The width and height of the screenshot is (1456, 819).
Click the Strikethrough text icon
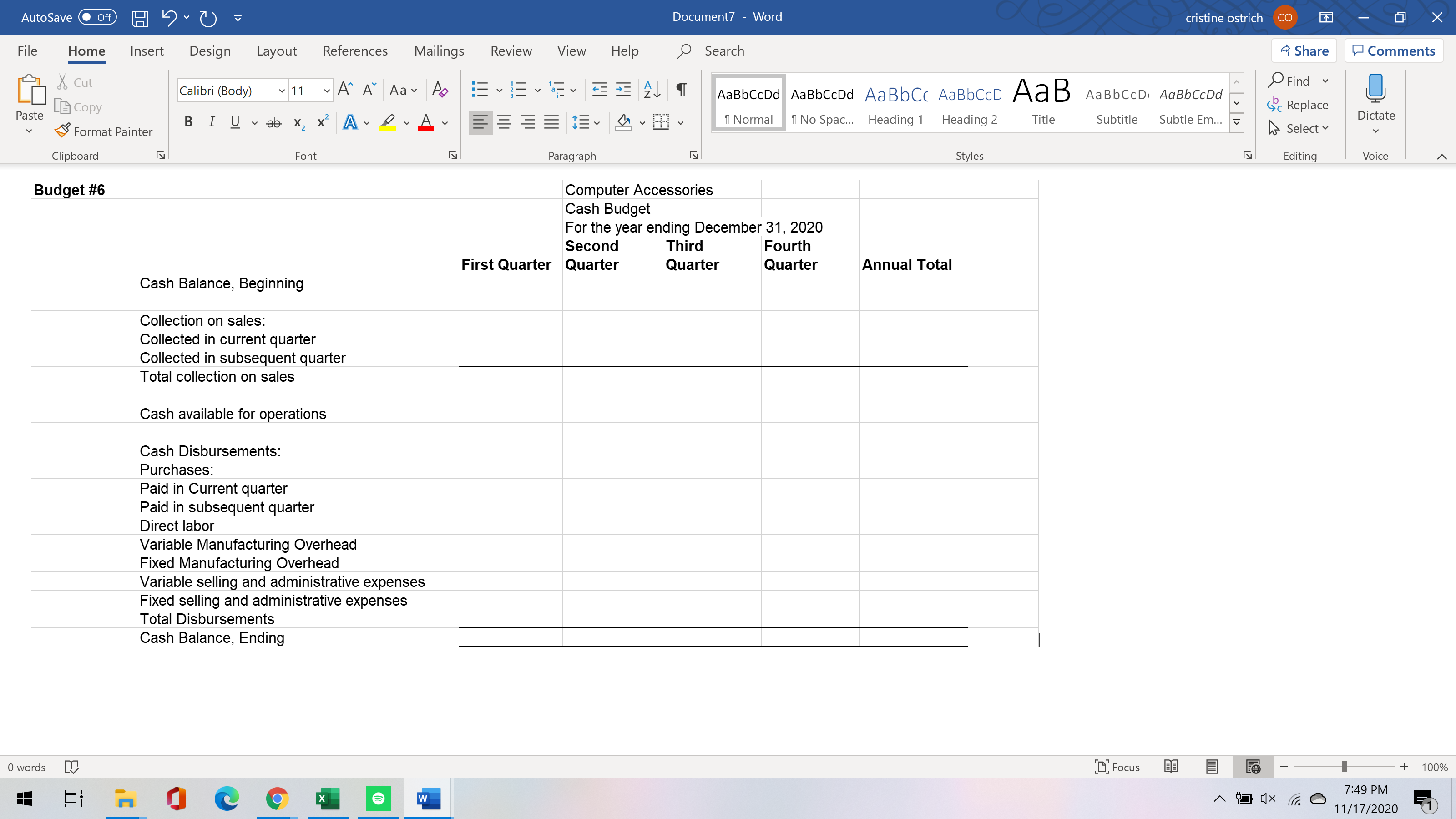click(x=273, y=122)
